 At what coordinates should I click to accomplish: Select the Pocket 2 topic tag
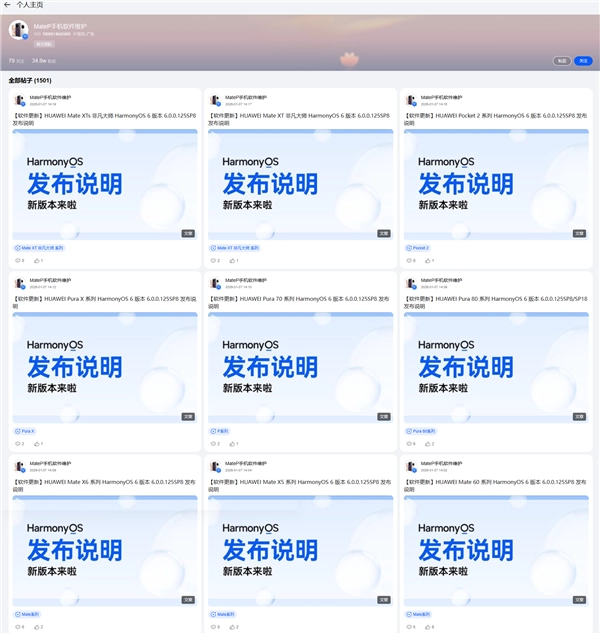pyautogui.click(x=418, y=248)
